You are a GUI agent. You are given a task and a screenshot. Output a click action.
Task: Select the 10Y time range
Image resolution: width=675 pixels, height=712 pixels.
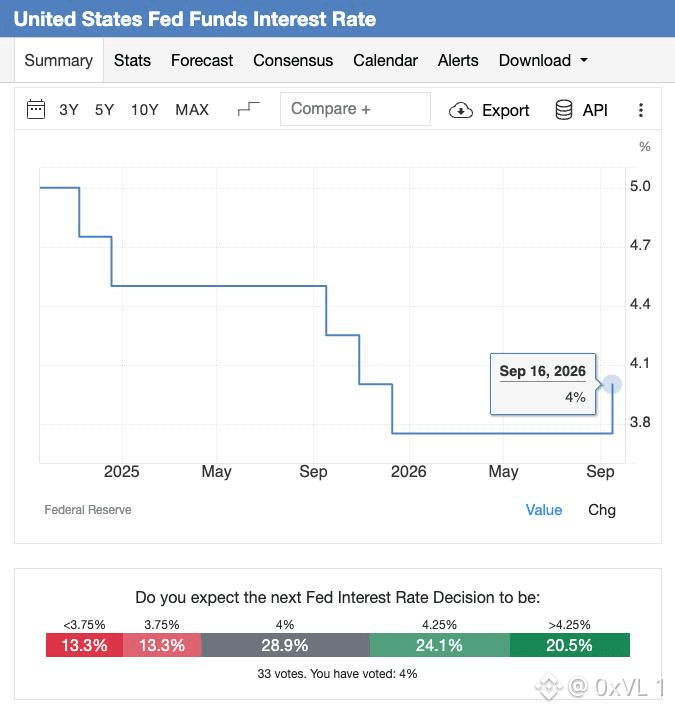click(145, 110)
